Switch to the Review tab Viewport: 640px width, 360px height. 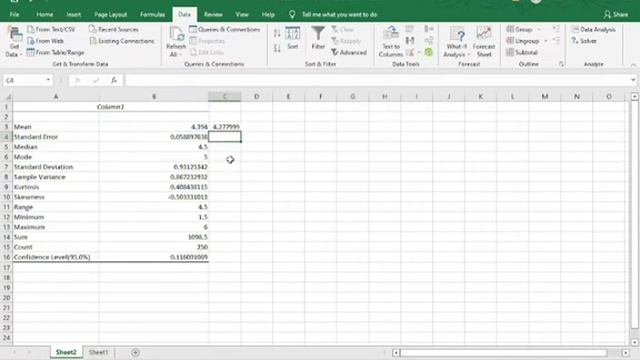tap(213, 14)
